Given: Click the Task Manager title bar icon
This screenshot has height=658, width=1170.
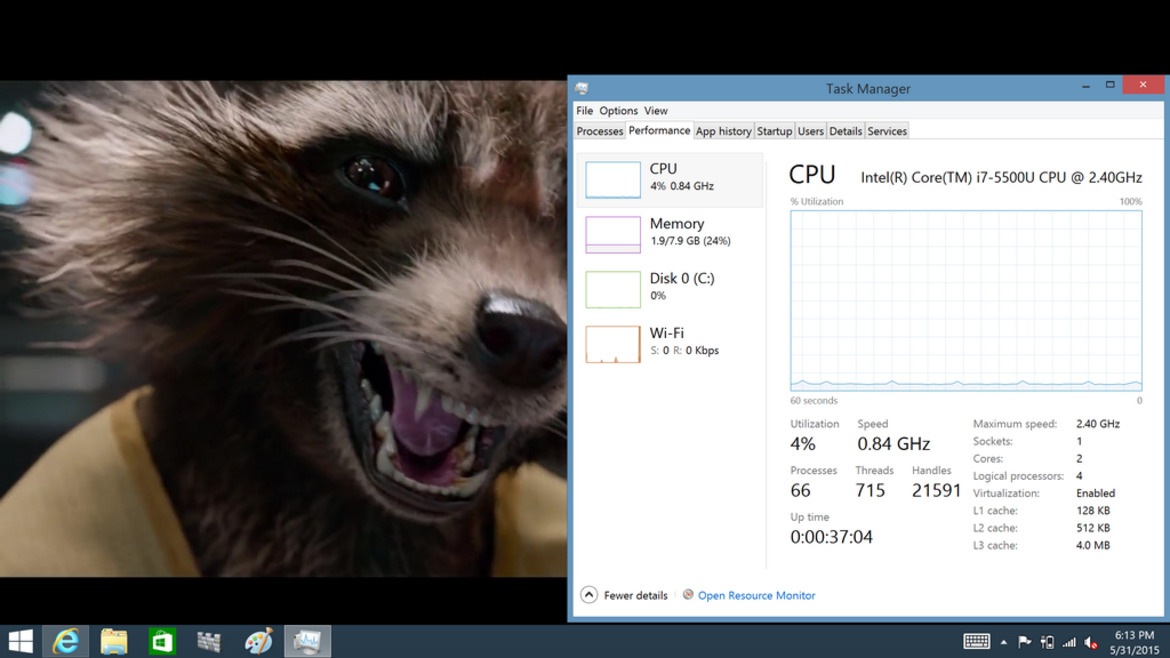Looking at the screenshot, I should 582,88.
